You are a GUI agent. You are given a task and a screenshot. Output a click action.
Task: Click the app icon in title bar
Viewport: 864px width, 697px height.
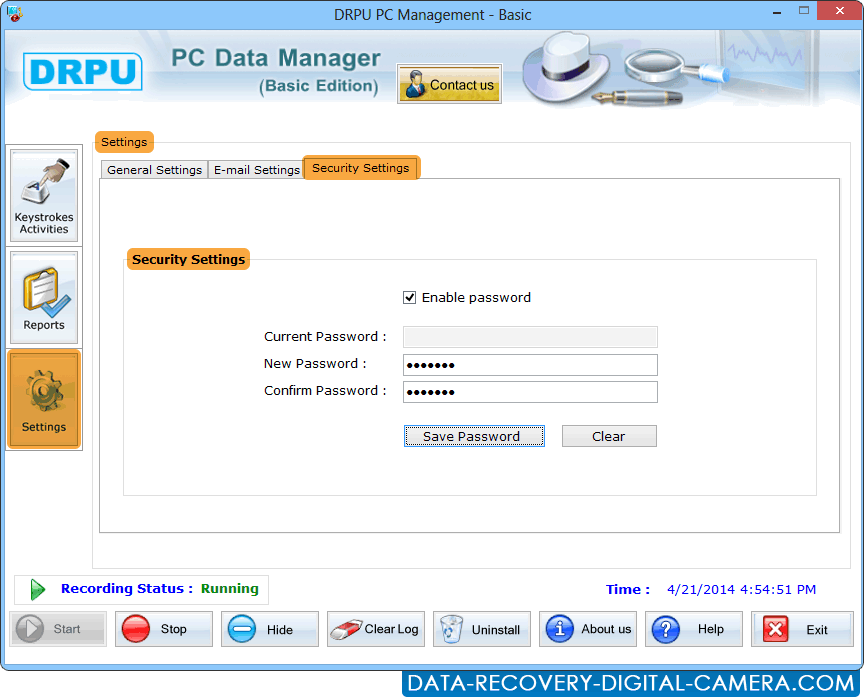tap(14, 14)
